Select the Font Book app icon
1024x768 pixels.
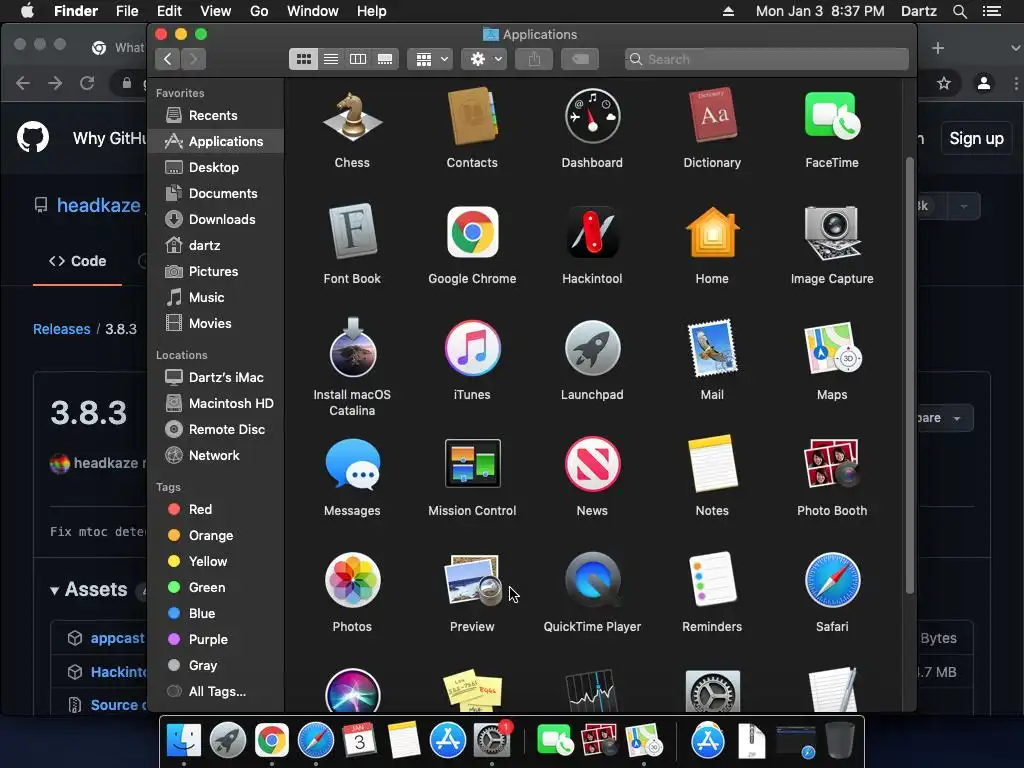(352, 232)
